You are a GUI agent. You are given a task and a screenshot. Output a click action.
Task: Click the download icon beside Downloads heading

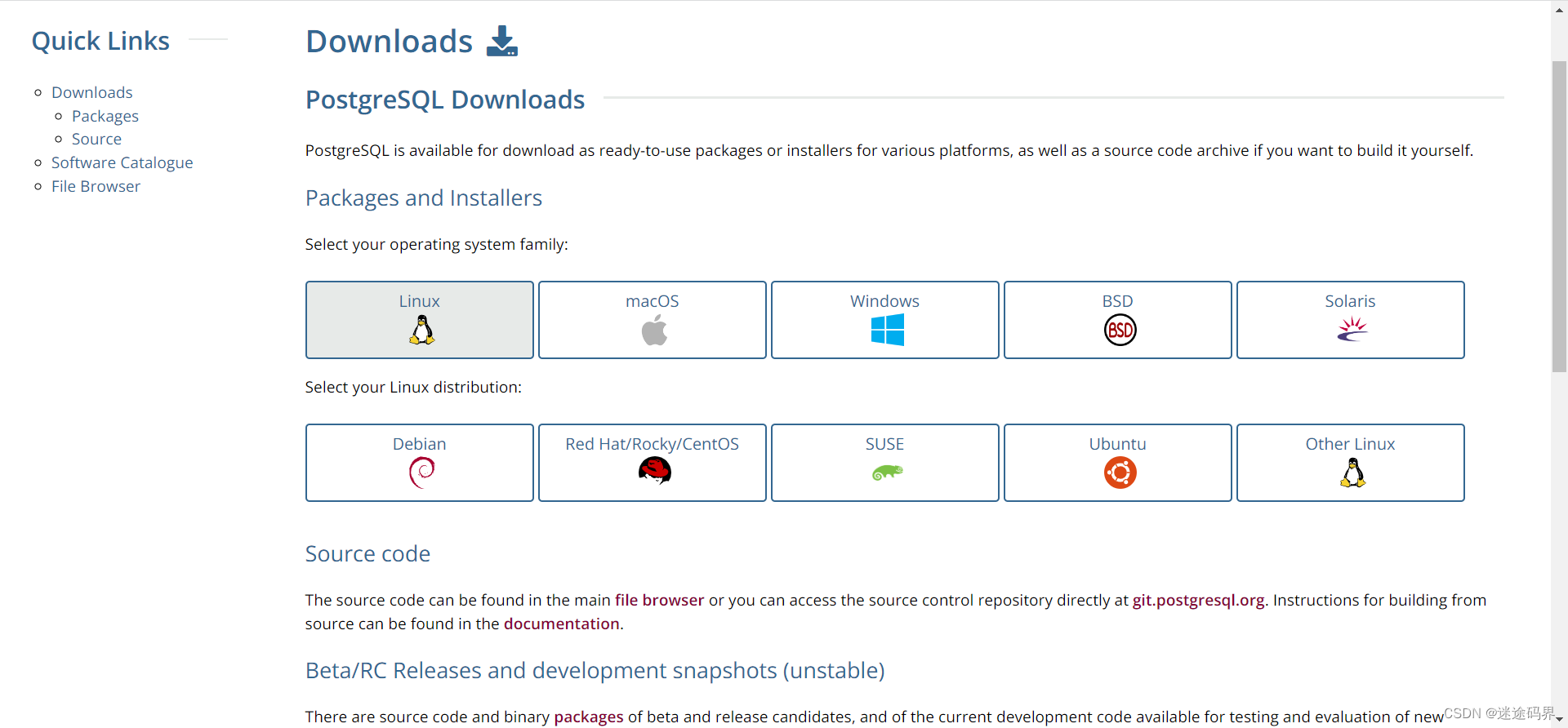502,41
